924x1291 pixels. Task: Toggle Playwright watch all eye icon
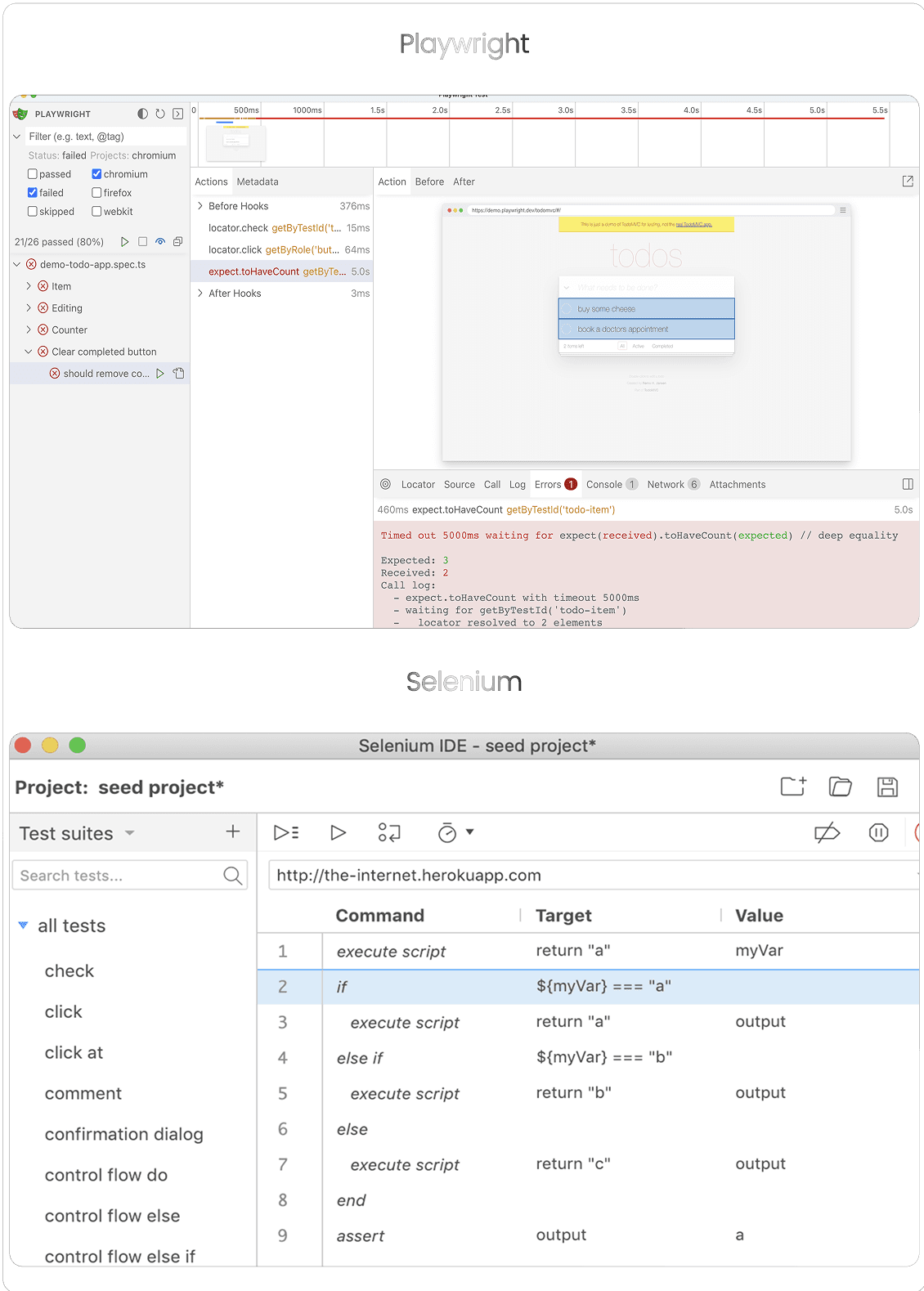pyautogui.click(x=160, y=242)
